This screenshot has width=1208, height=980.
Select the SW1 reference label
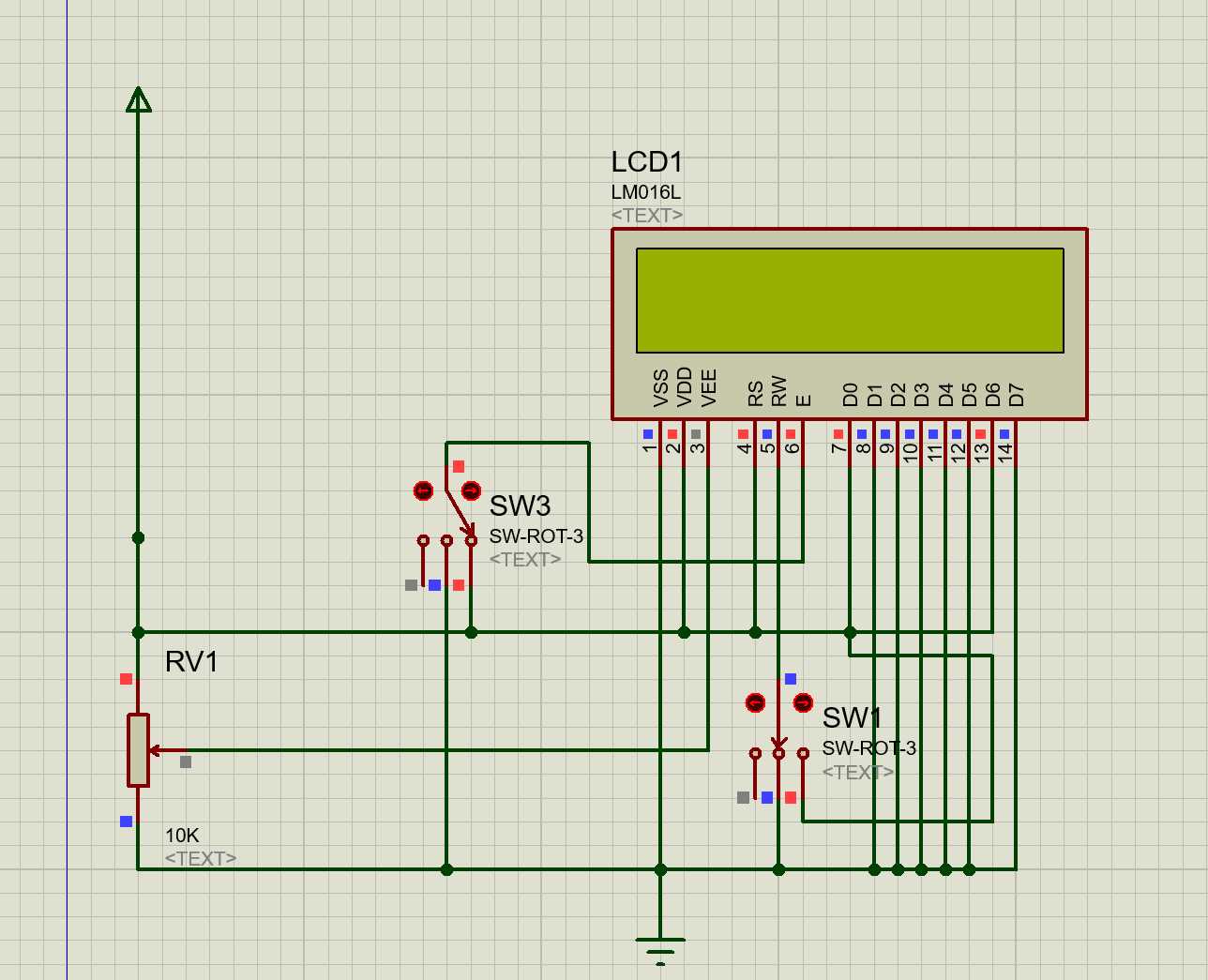tap(852, 718)
